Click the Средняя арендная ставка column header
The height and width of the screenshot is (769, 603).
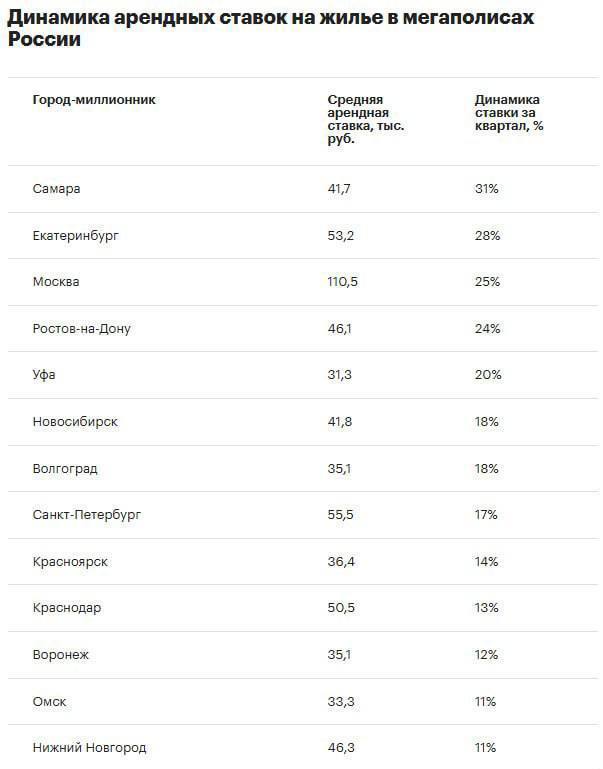[366, 119]
